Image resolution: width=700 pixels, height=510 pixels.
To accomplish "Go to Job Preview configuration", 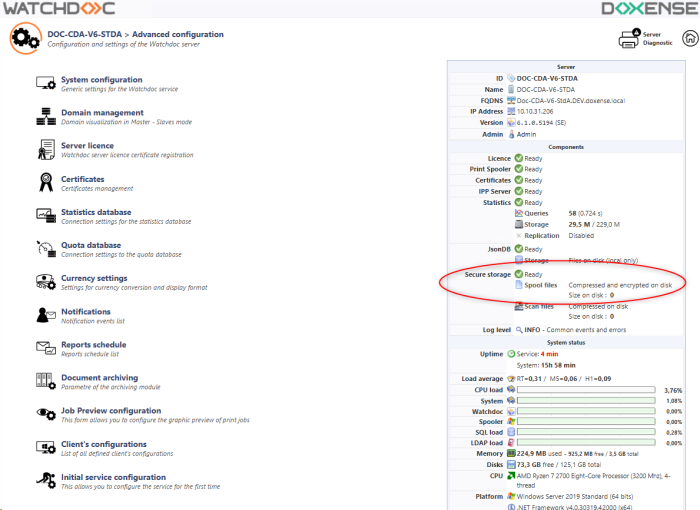I will tap(111, 410).
